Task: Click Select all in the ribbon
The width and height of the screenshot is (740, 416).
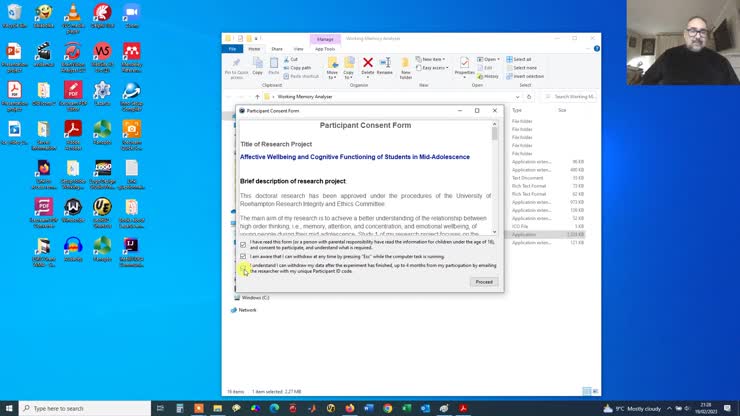Action: pyautogui.click(x=522, y=59)
